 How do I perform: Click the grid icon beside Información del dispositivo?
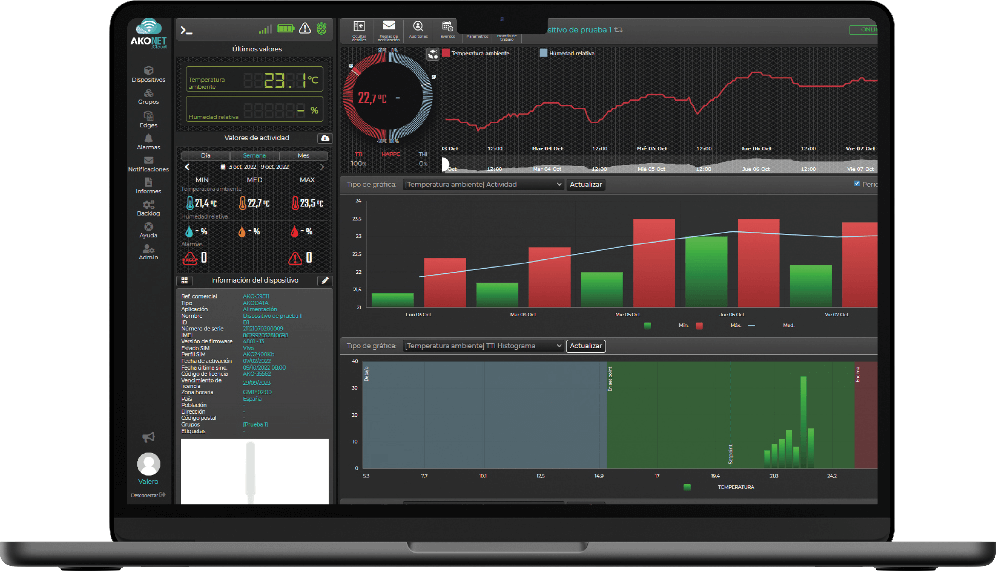click(x=185, y=280)
